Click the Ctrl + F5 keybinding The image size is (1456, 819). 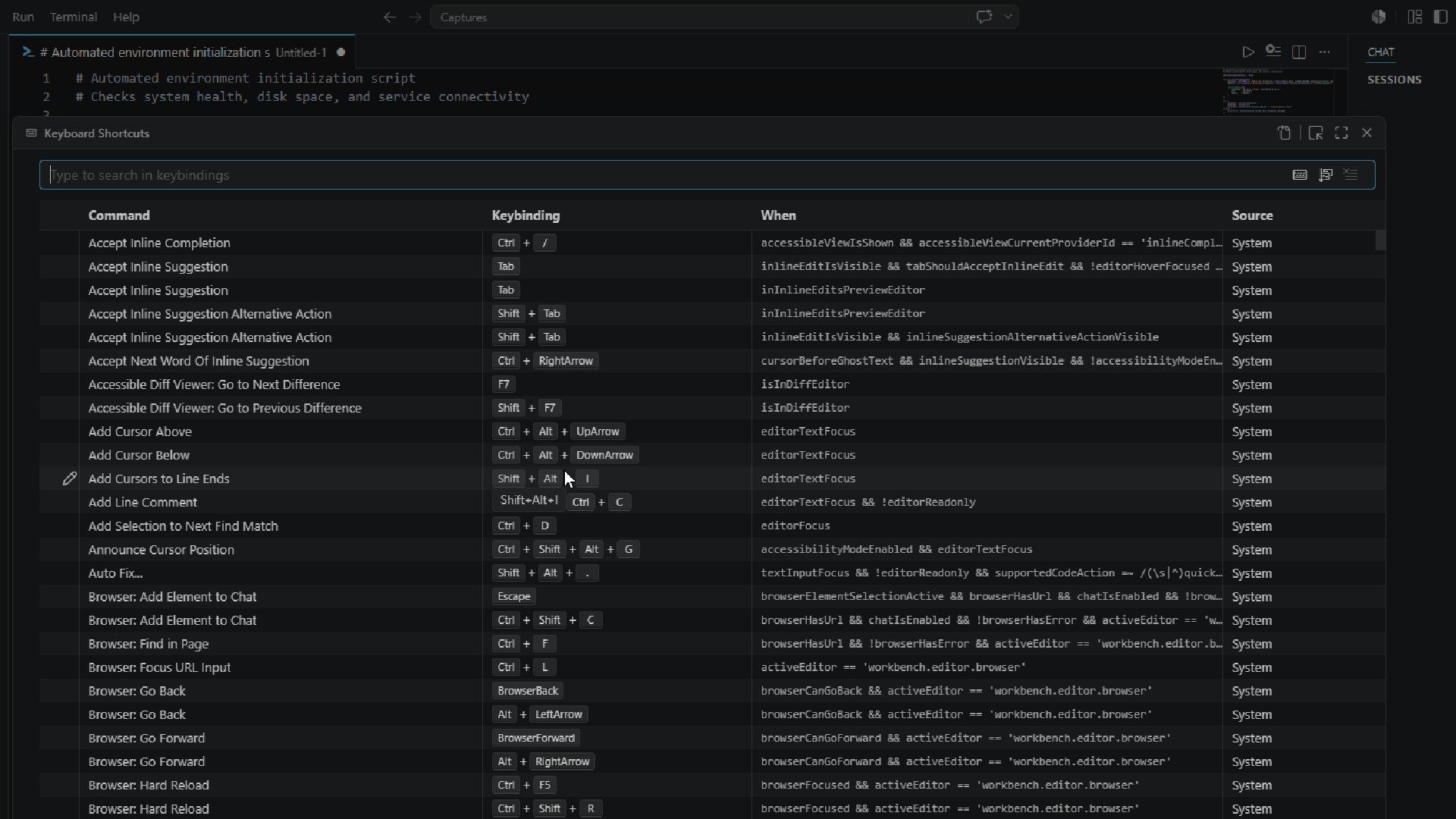pyautogui.click(x=524, y=785)
